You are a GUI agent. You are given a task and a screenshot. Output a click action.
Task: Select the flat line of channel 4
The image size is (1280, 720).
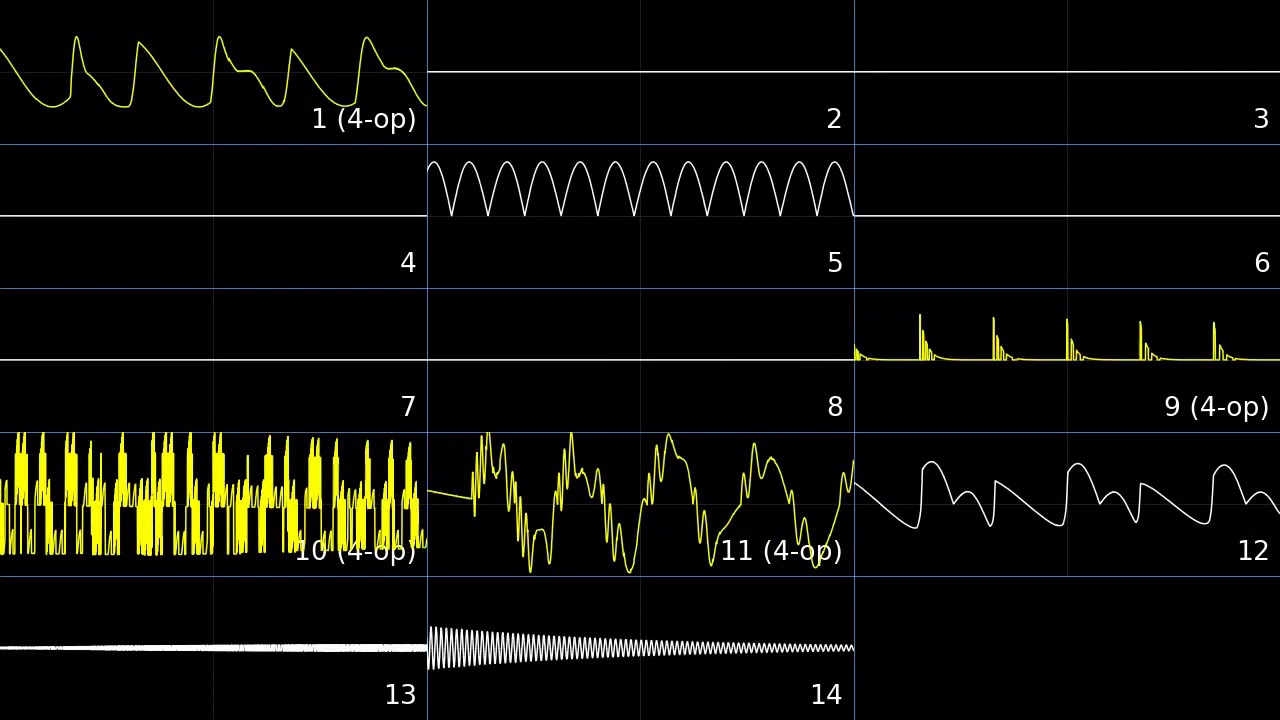point(213,216)
